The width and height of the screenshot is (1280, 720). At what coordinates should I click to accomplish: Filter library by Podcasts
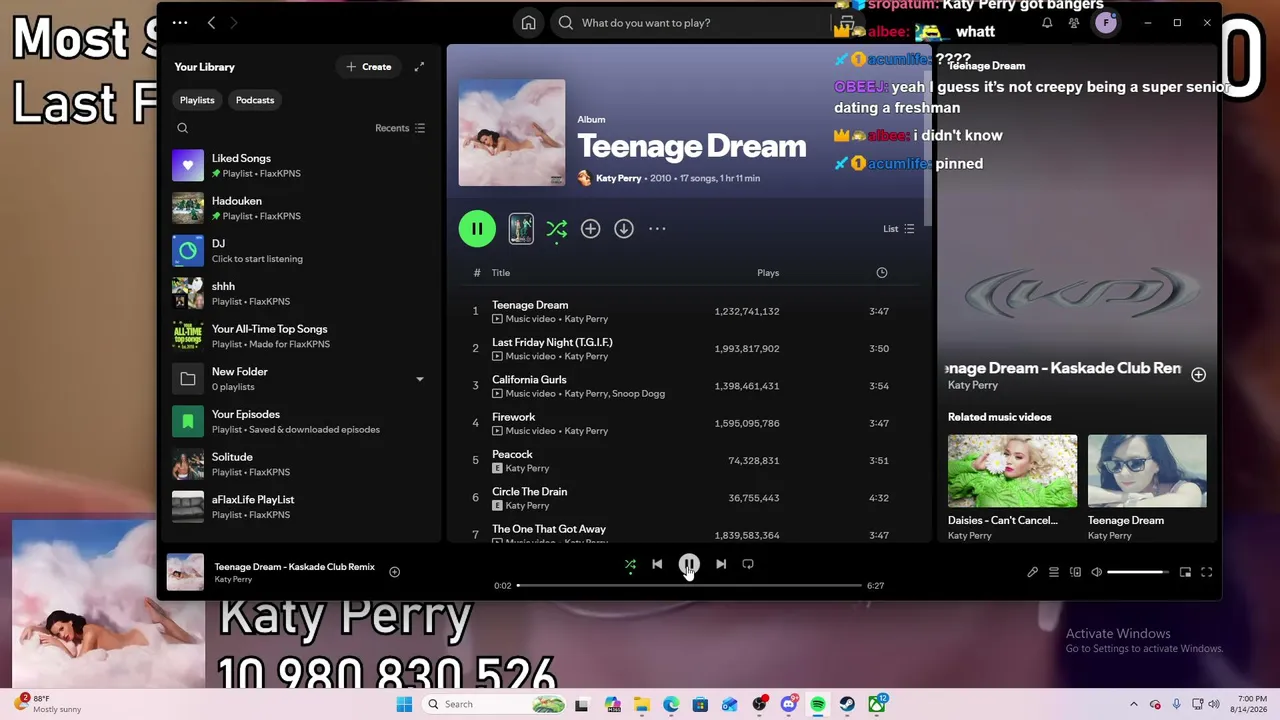point(255,100)
